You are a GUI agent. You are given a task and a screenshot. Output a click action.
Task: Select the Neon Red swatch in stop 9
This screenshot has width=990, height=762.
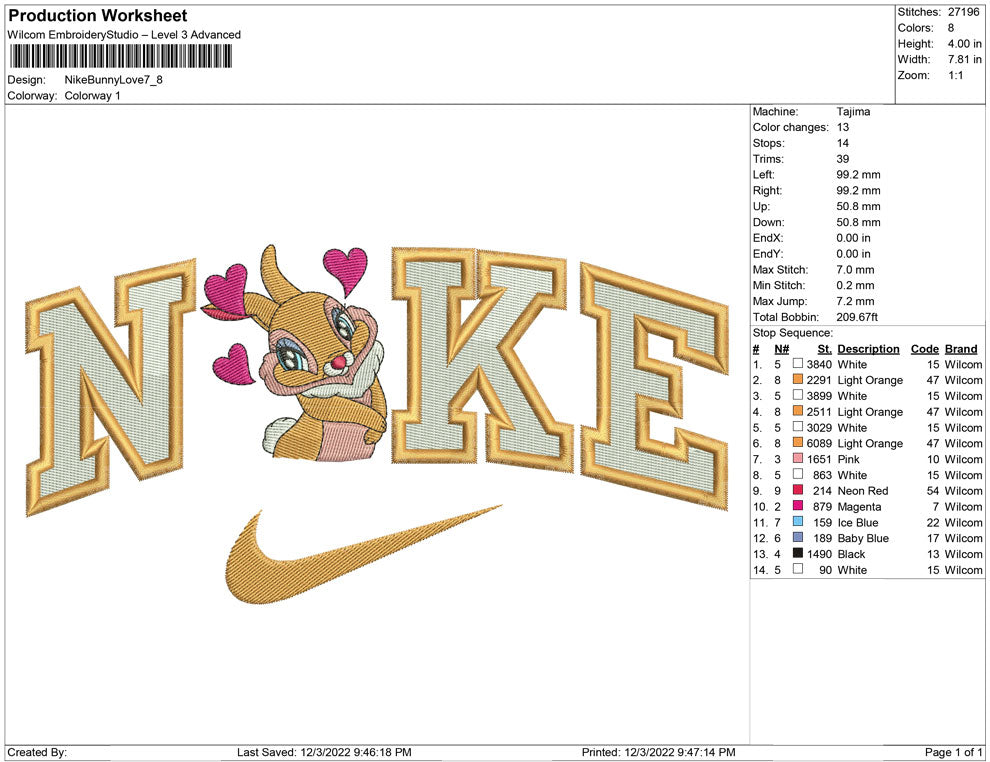pos(798,490)
